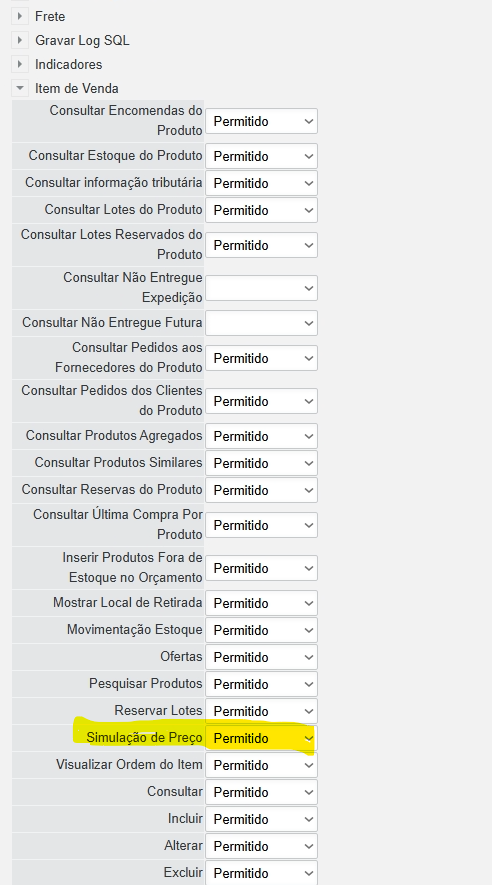Open the Pesquisar Produtos dropdown
The height and width of the screenshot is (885, 492).
(x=261, y=684)
